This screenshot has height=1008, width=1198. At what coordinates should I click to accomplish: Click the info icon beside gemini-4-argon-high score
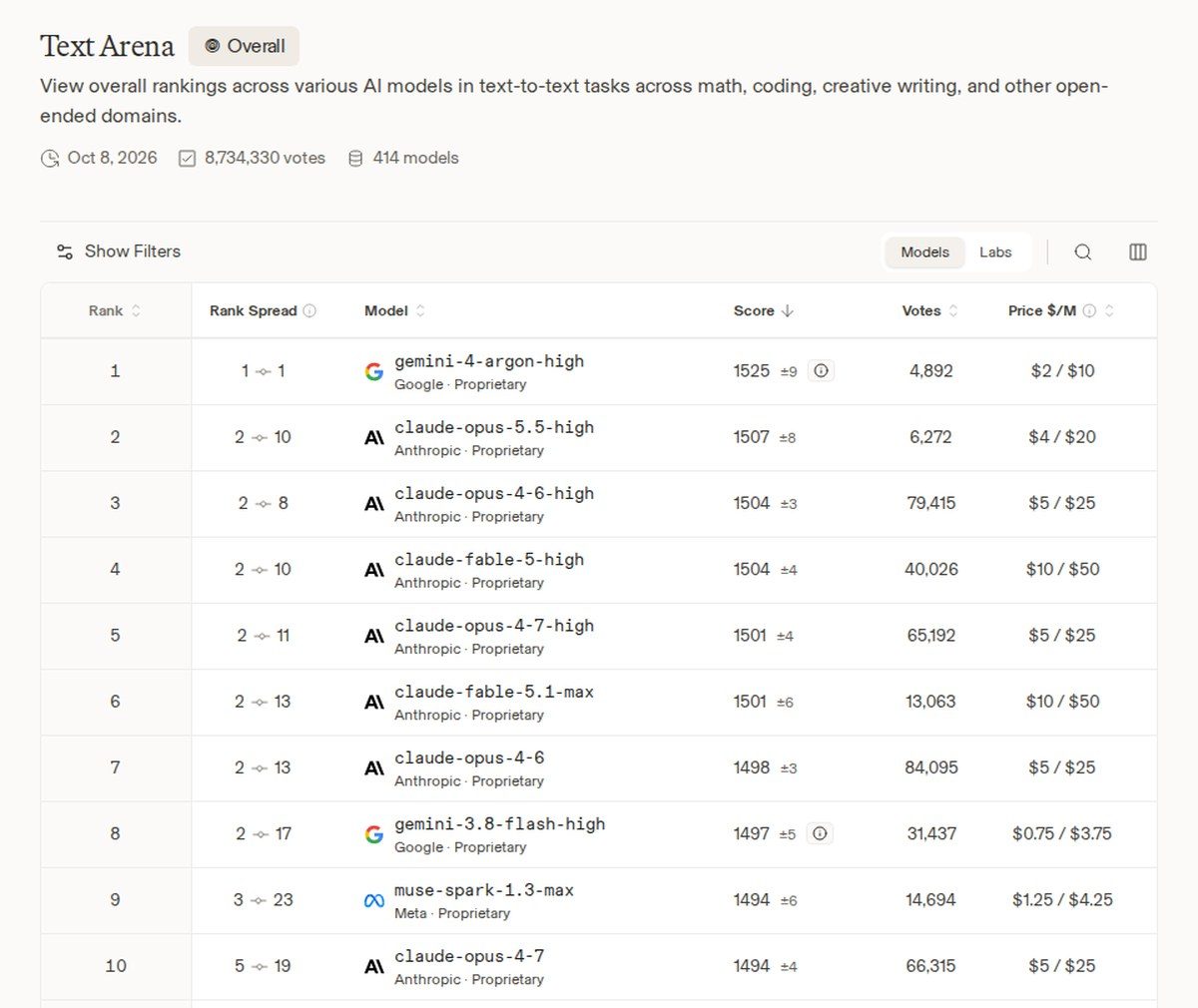point(821,371)
